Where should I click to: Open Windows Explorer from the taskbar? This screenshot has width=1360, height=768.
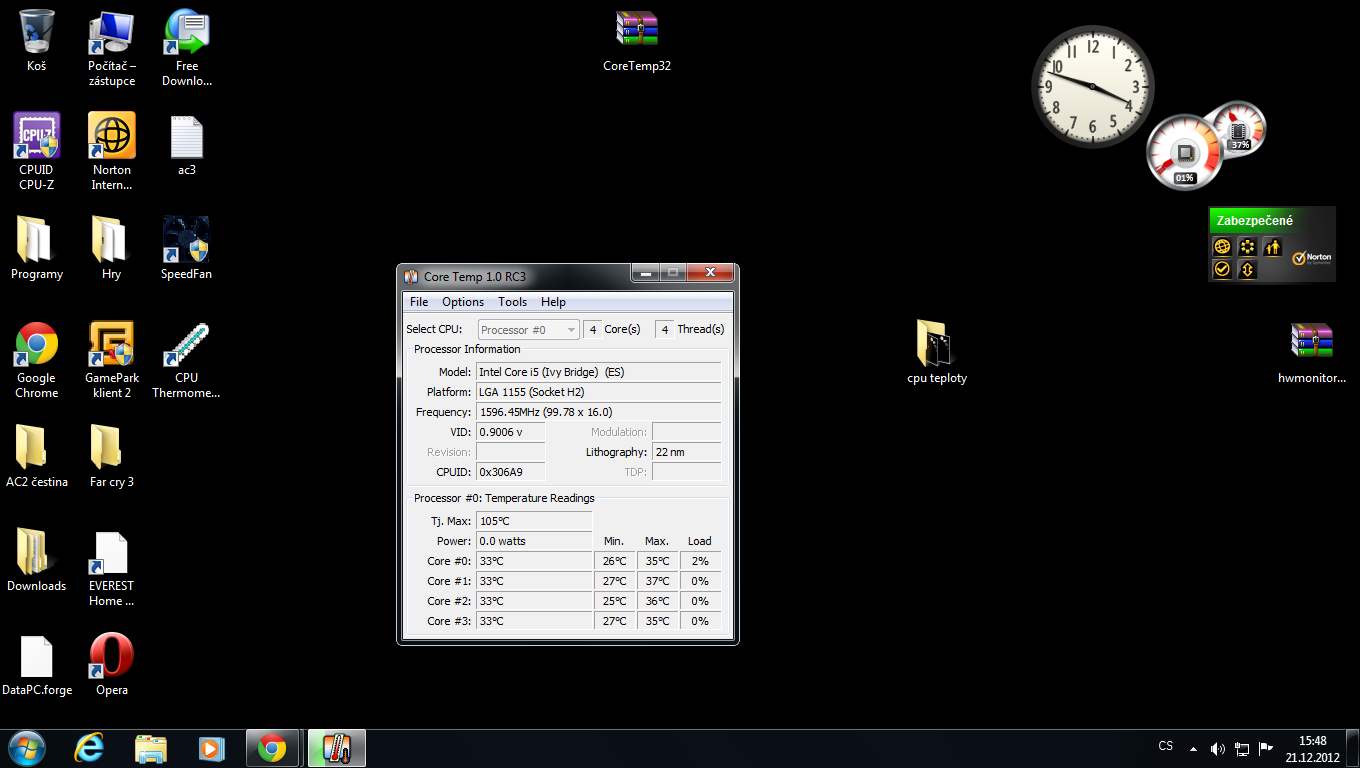pos(151,748)
